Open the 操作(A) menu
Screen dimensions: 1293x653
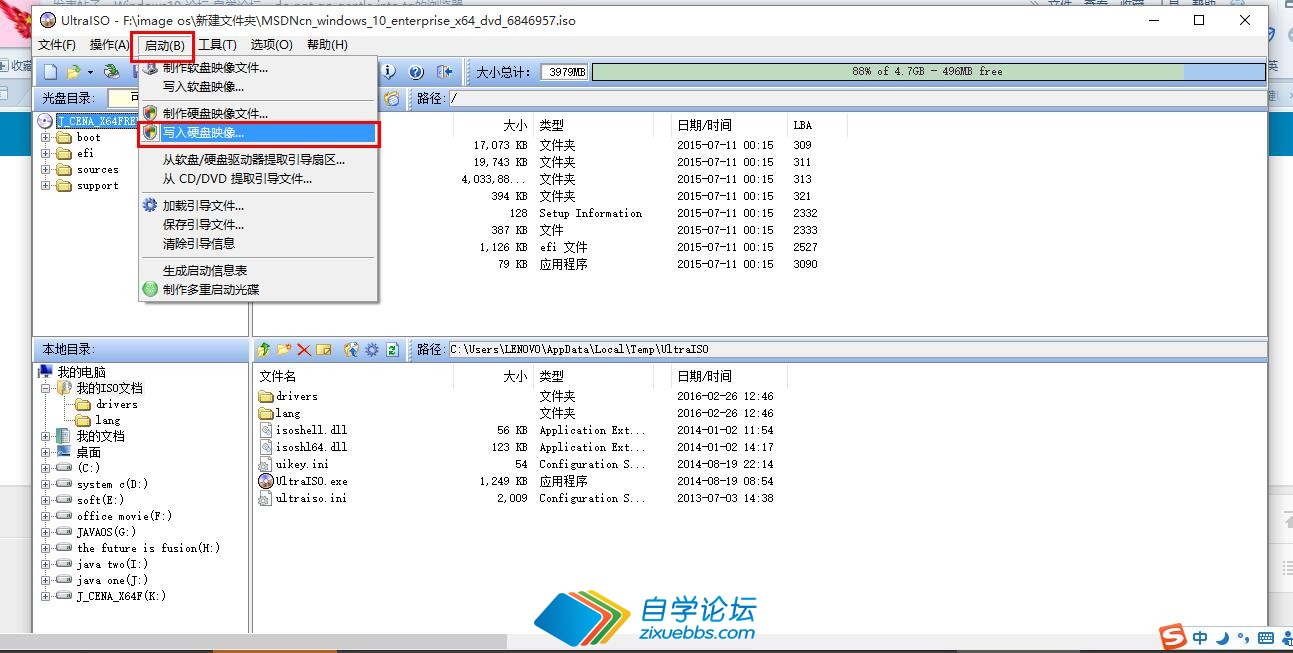click(109, 45)
